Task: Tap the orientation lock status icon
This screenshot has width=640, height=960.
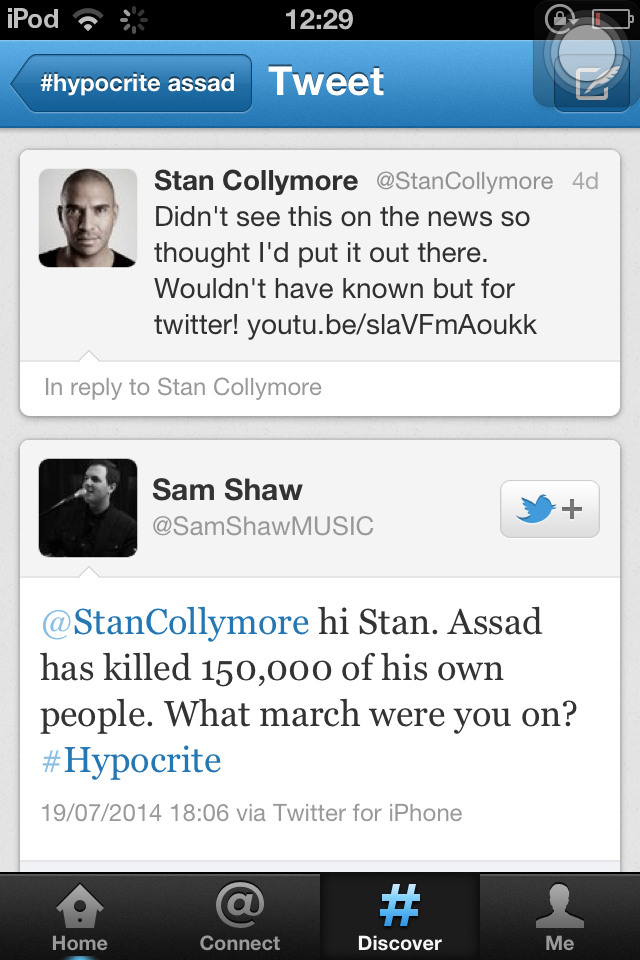Action: (560, 19)
